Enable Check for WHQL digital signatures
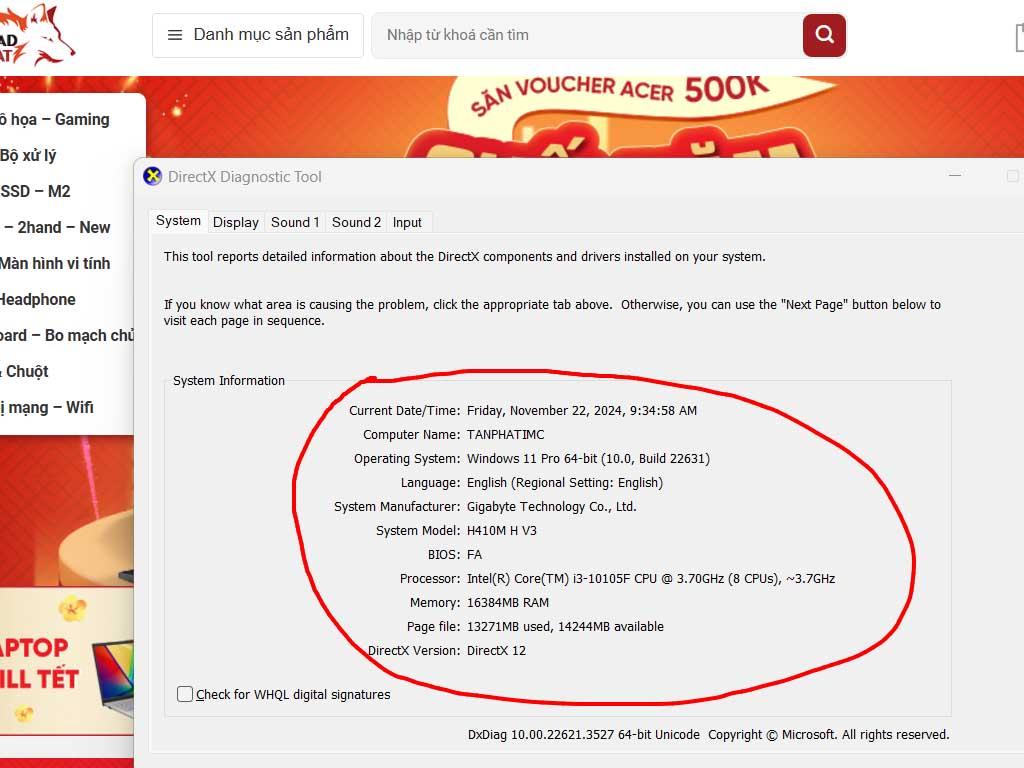 click(185, 694)
